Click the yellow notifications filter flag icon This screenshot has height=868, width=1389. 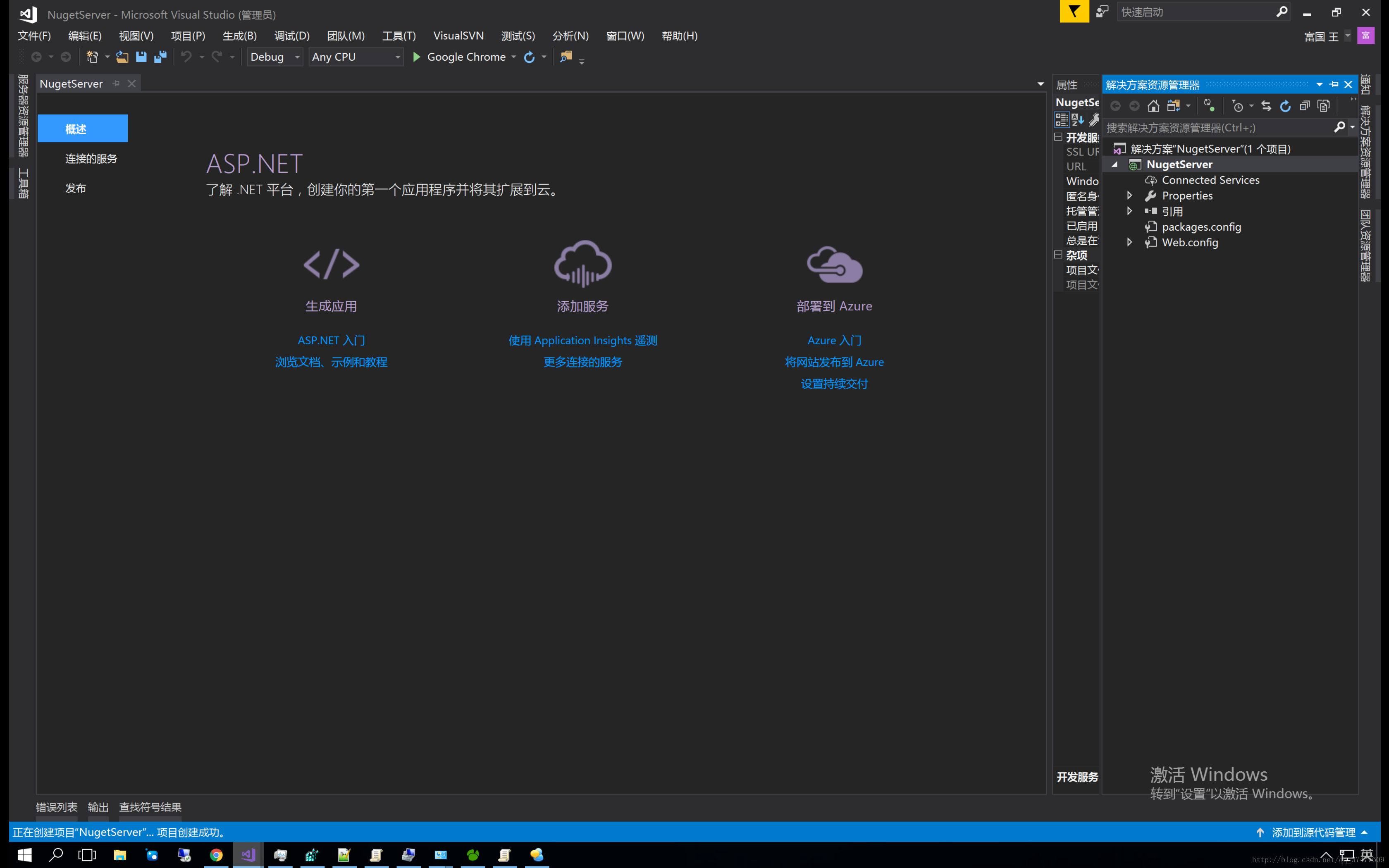tap(1074, 12)
